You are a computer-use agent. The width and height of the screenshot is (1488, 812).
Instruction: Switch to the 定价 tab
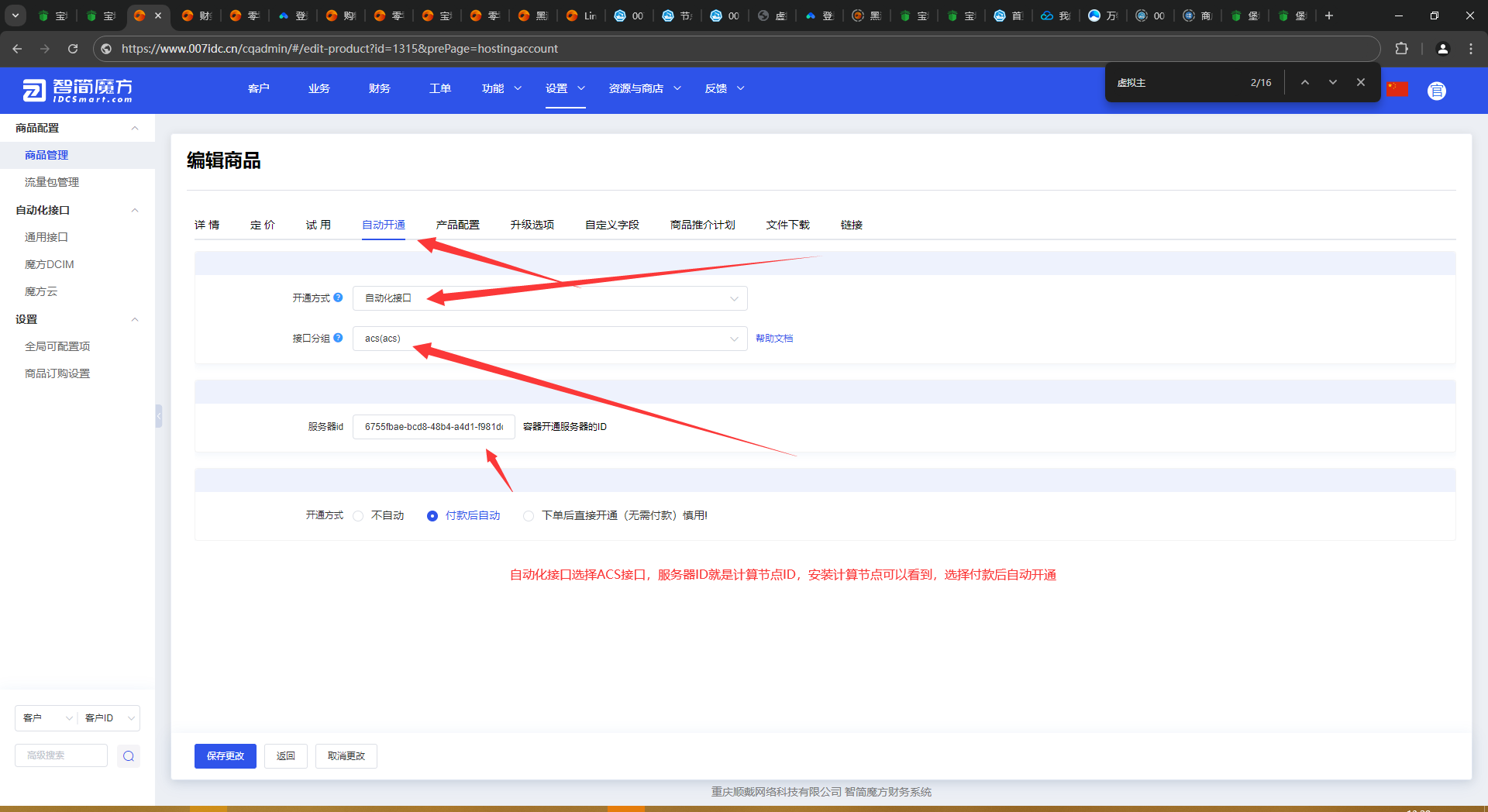[x=263, y=225]
